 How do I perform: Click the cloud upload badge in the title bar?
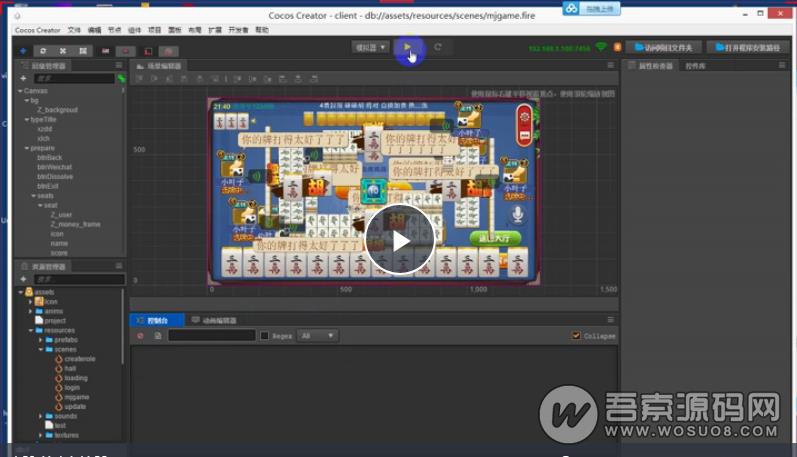(591, 9)
